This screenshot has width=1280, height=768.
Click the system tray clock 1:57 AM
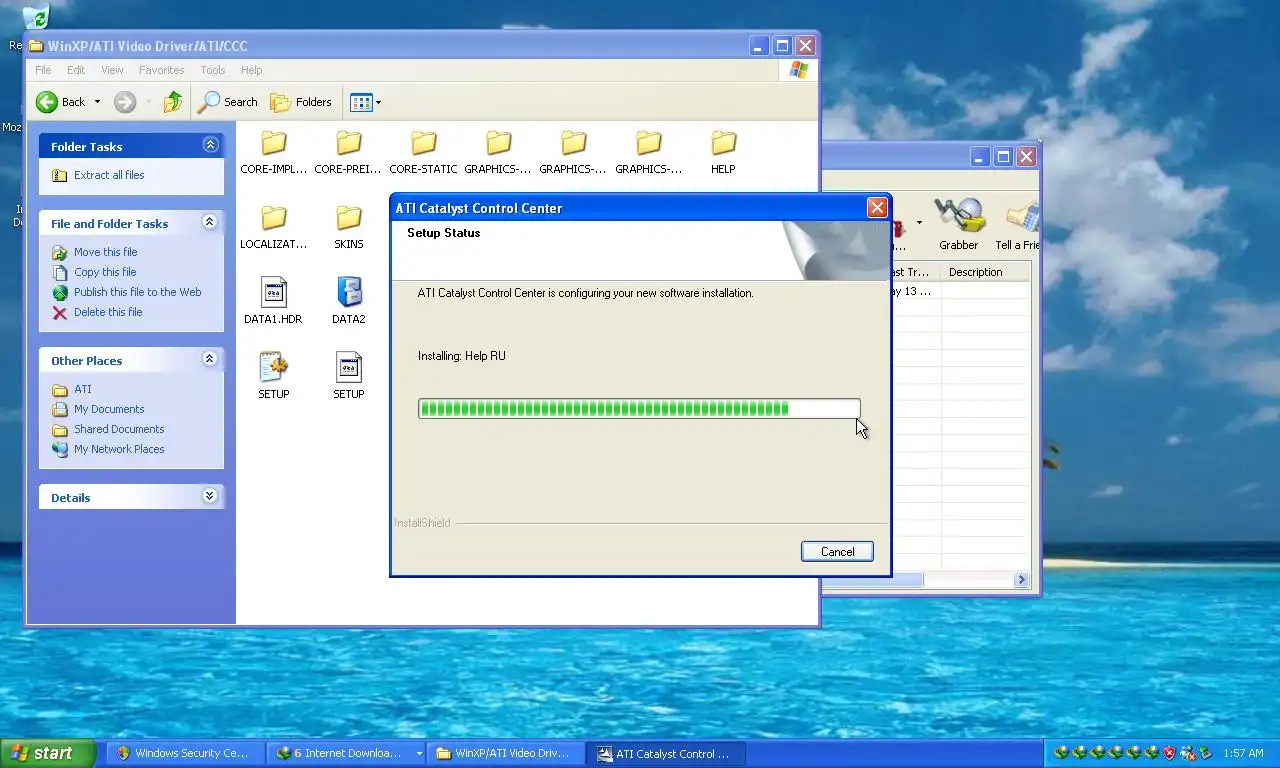[x=1244, y=753]
